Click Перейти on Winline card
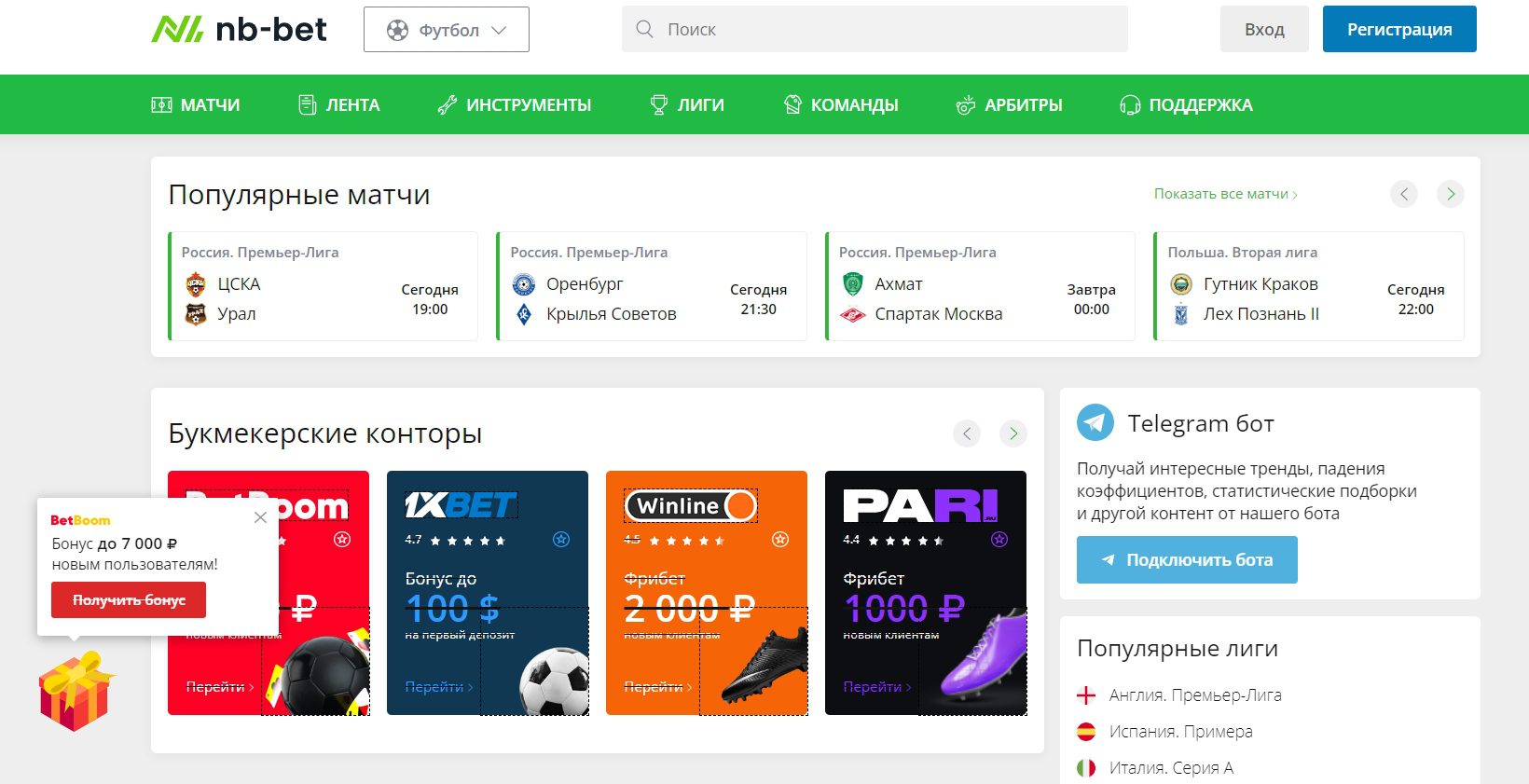The height and width of the screenshot is (784, 1529). coord(658,687)
